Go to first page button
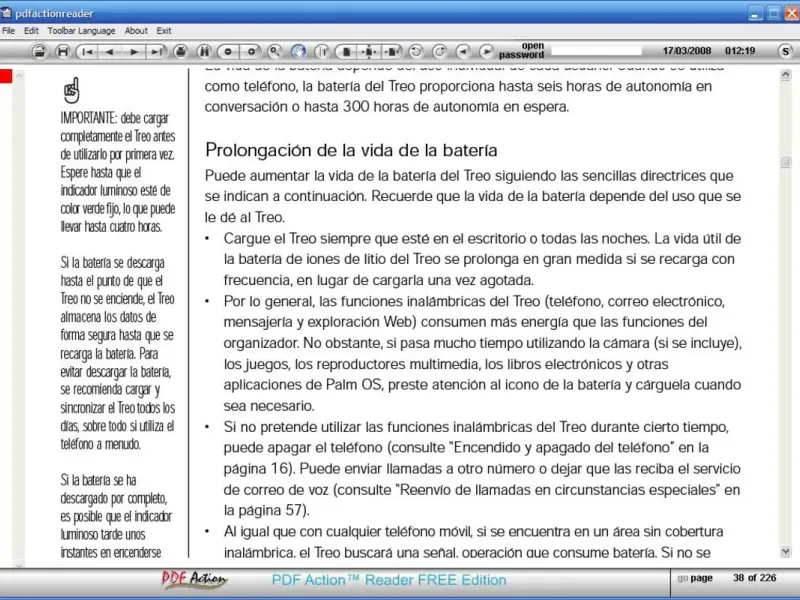Image resolution: width=800 pixels, height=600 pixels. click(87, 52)
